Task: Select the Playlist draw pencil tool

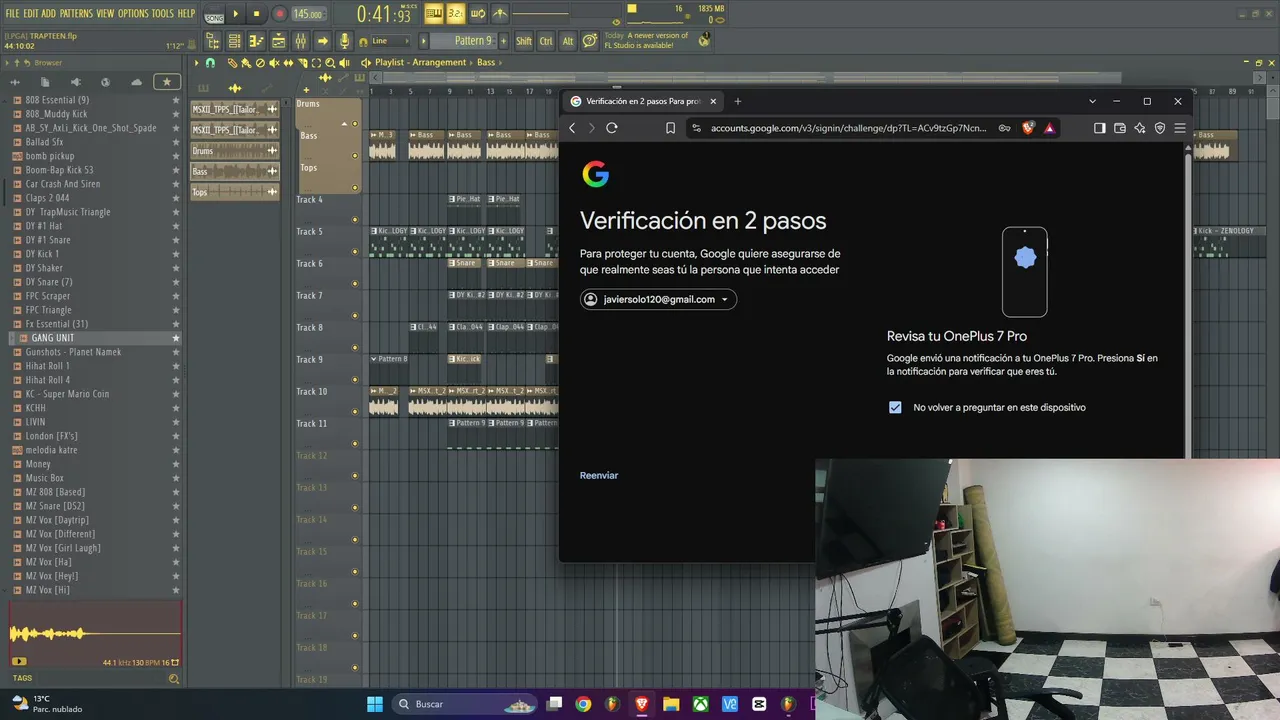Action: pyautogui.click(x=232, y=63)
